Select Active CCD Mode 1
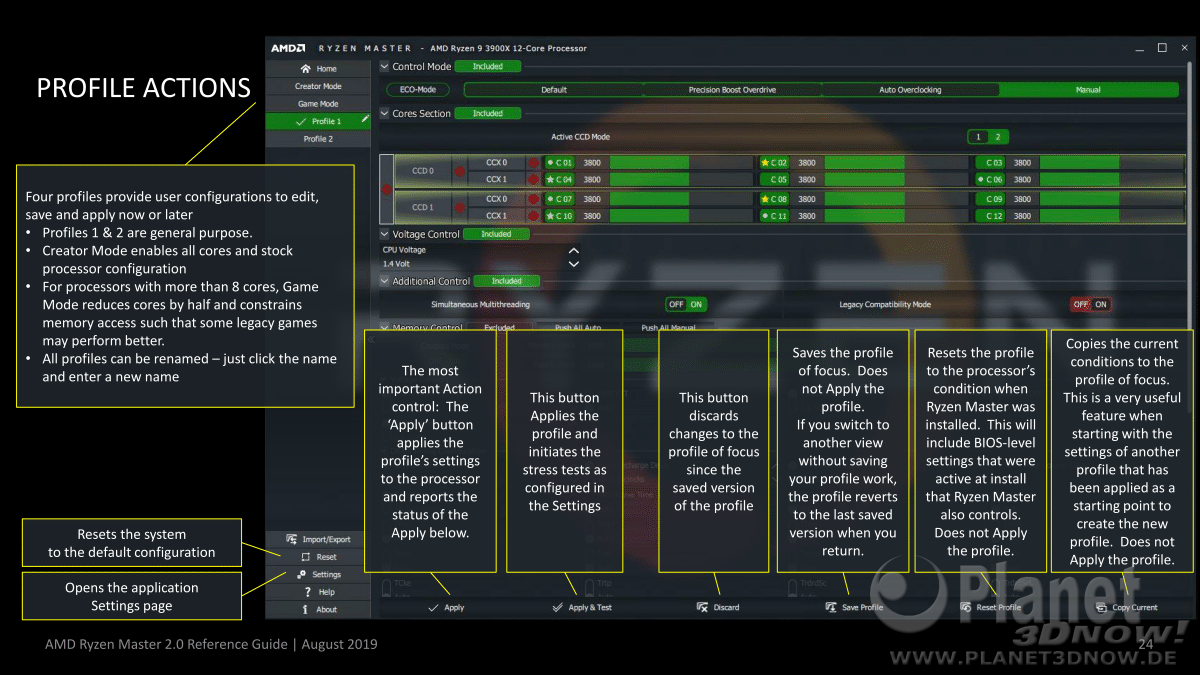The height and width of the screenshot is (675, 1200). tap(978, 137)
